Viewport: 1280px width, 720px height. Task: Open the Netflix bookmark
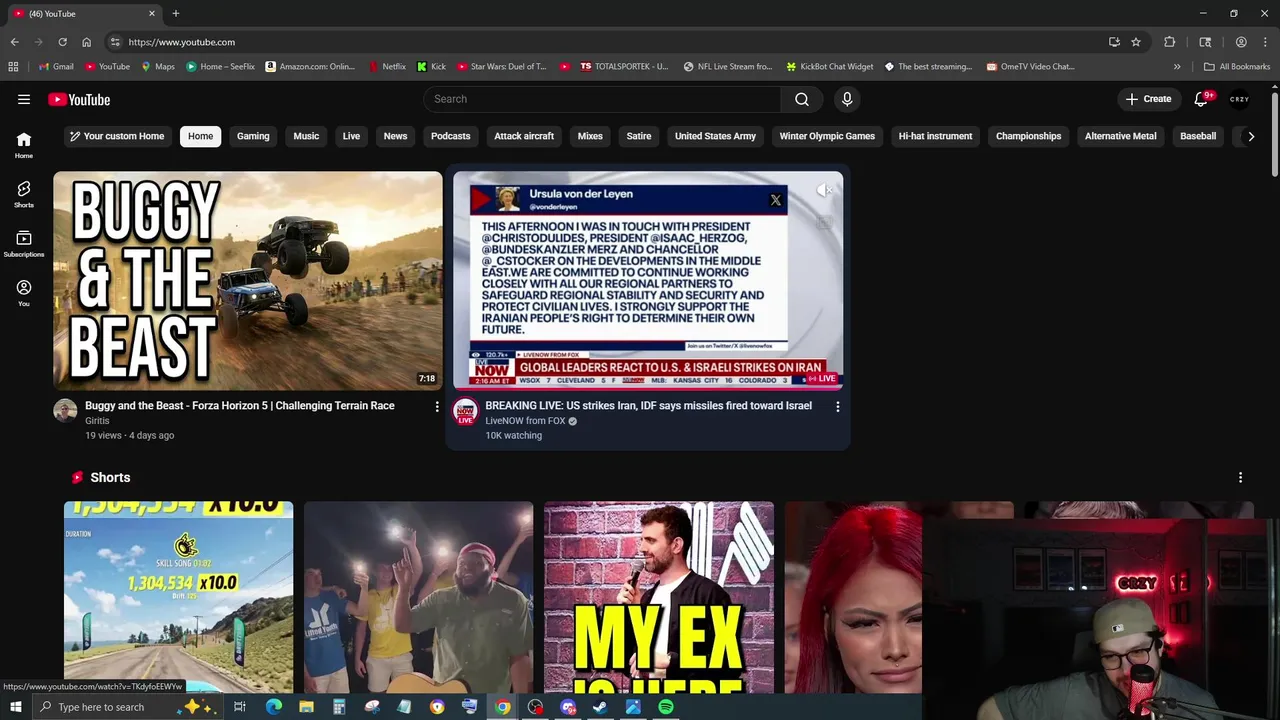point(387,67)
